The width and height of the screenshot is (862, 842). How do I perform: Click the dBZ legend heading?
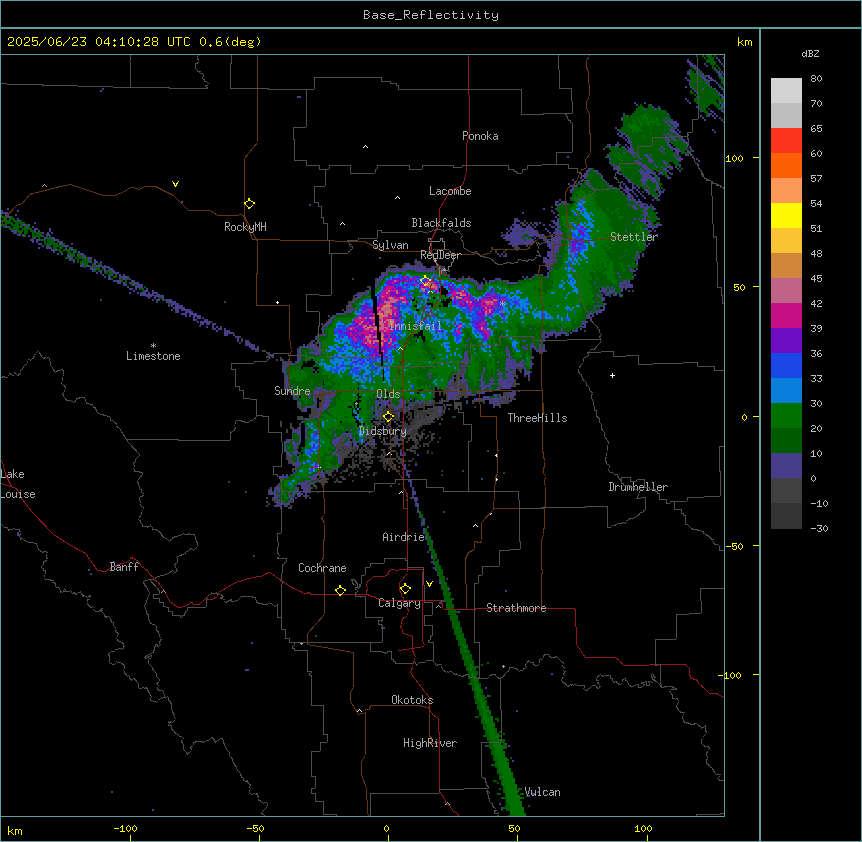[810, 54]
